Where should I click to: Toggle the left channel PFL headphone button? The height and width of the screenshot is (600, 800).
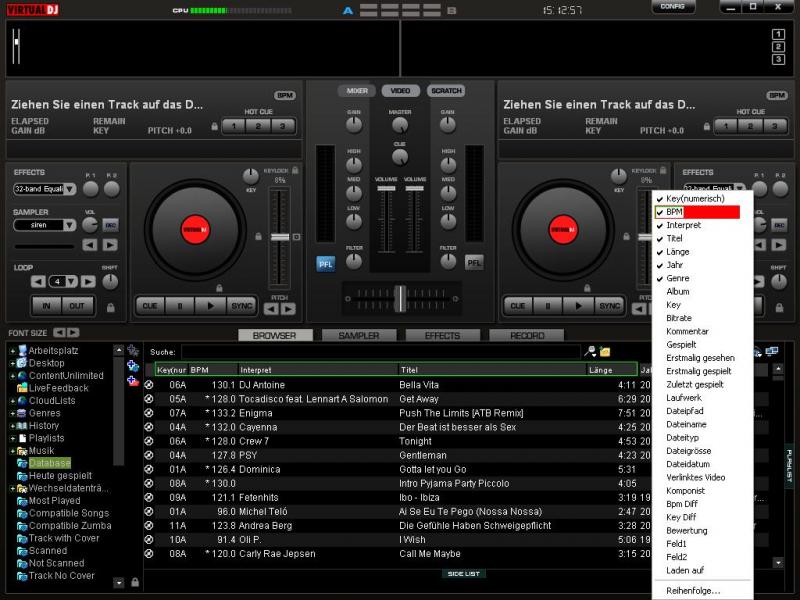325,263
